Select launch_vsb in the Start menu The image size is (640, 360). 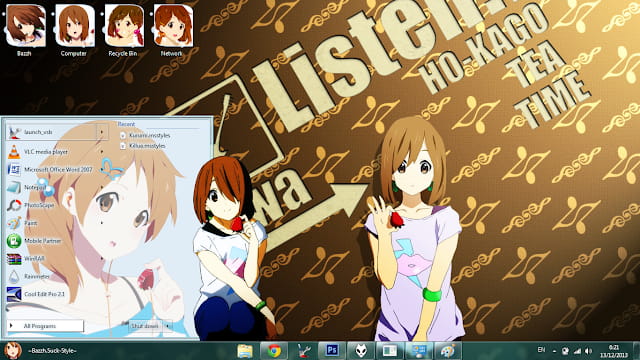coord(51,132)
